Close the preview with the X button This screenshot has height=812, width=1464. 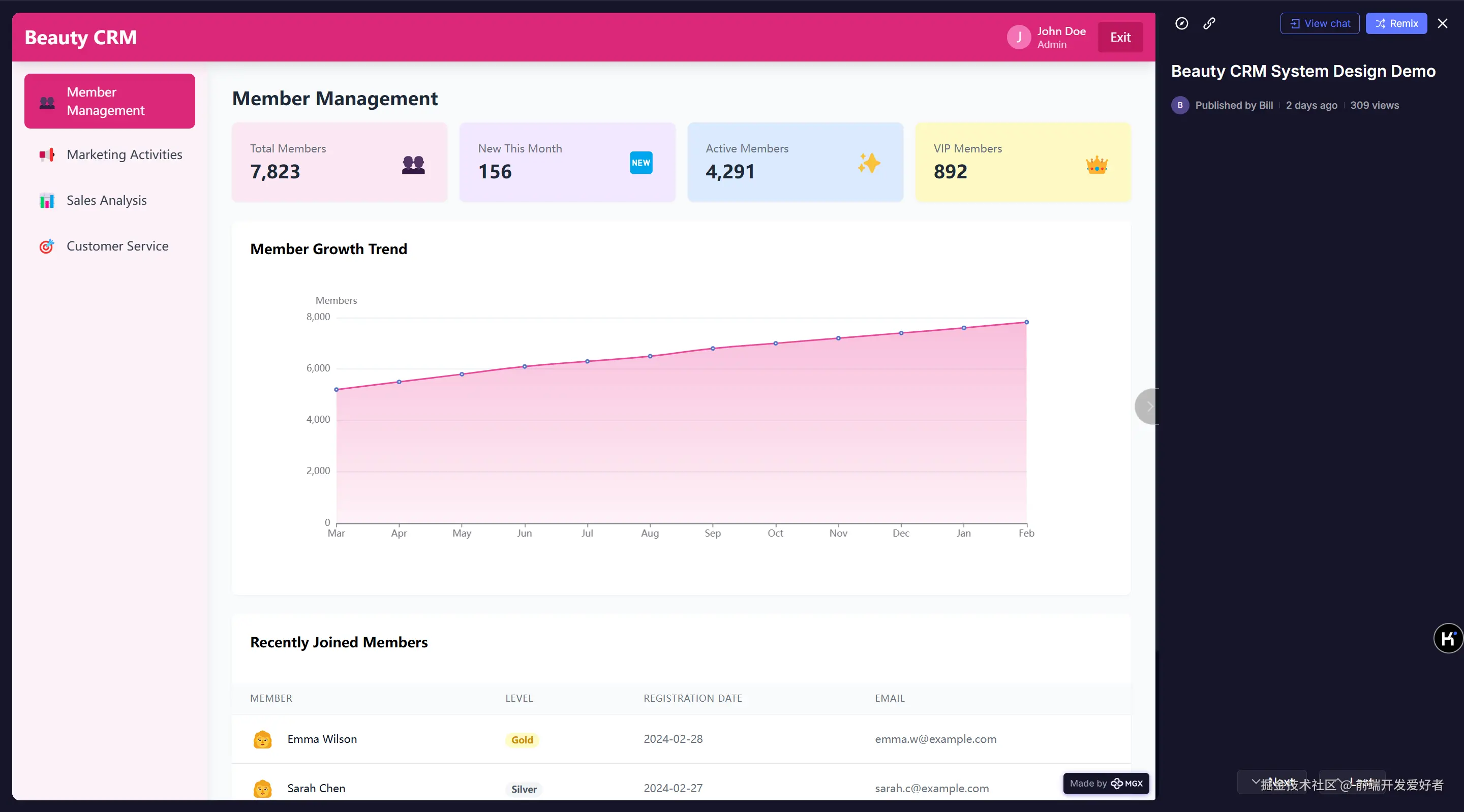click(x=1443, y=23)
